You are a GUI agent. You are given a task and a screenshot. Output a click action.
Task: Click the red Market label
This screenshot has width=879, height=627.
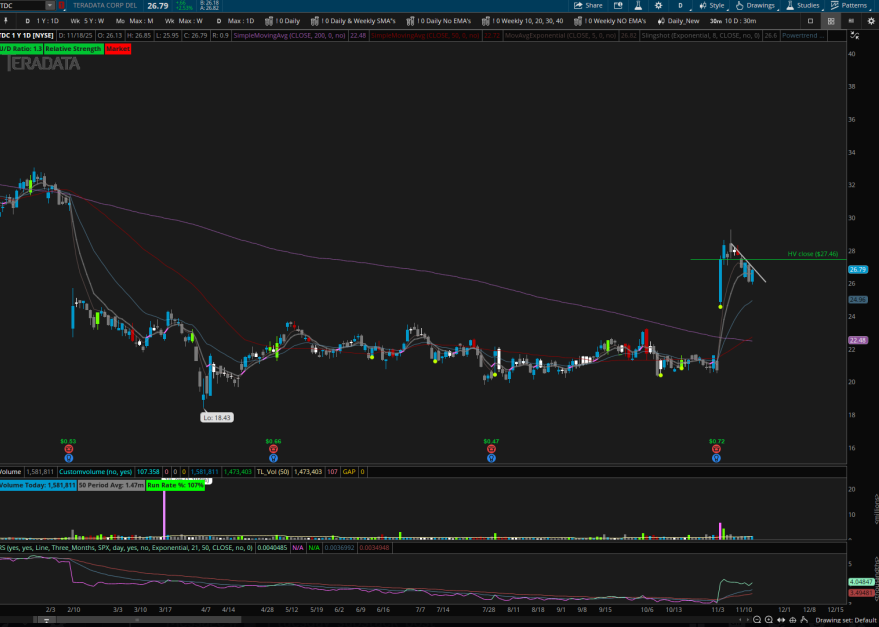[118, 49]
